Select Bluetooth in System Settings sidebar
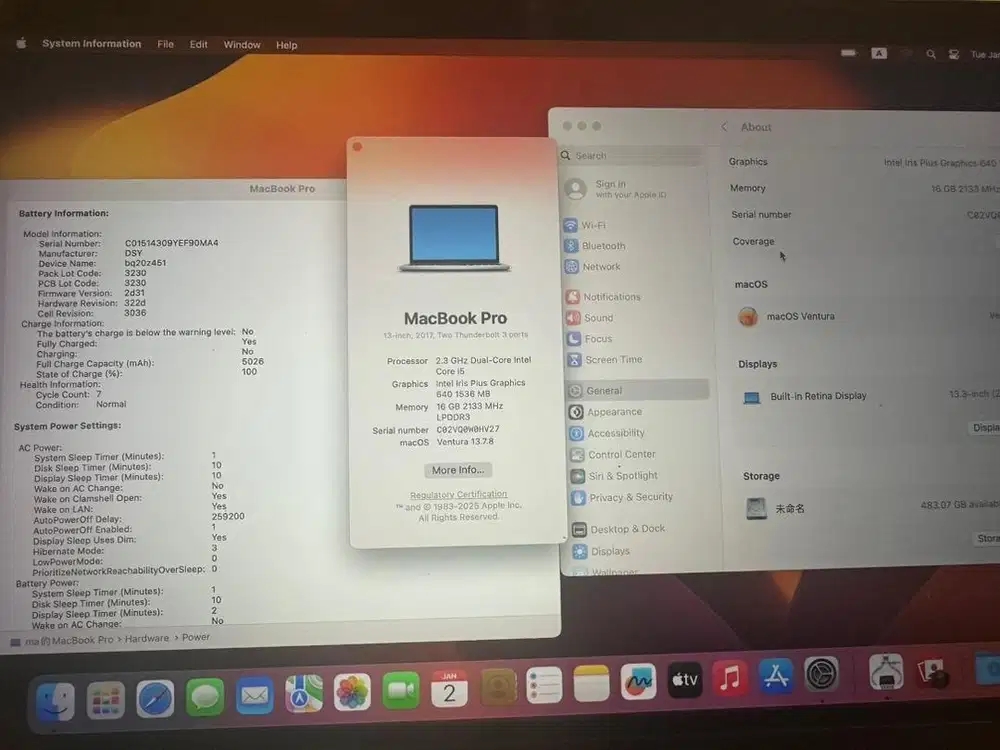 click(x=603, y=245)
